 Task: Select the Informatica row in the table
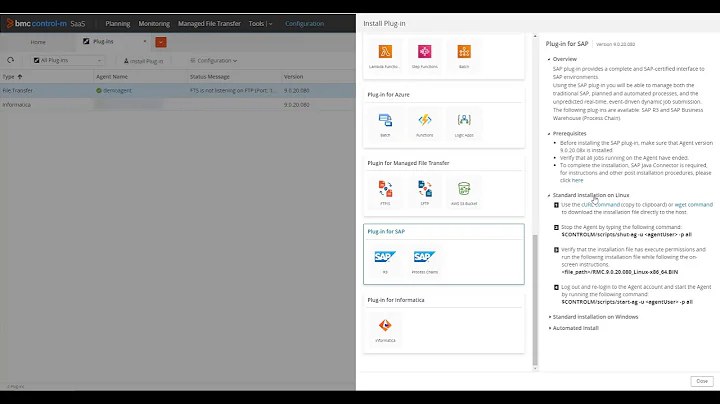(178, 105)
